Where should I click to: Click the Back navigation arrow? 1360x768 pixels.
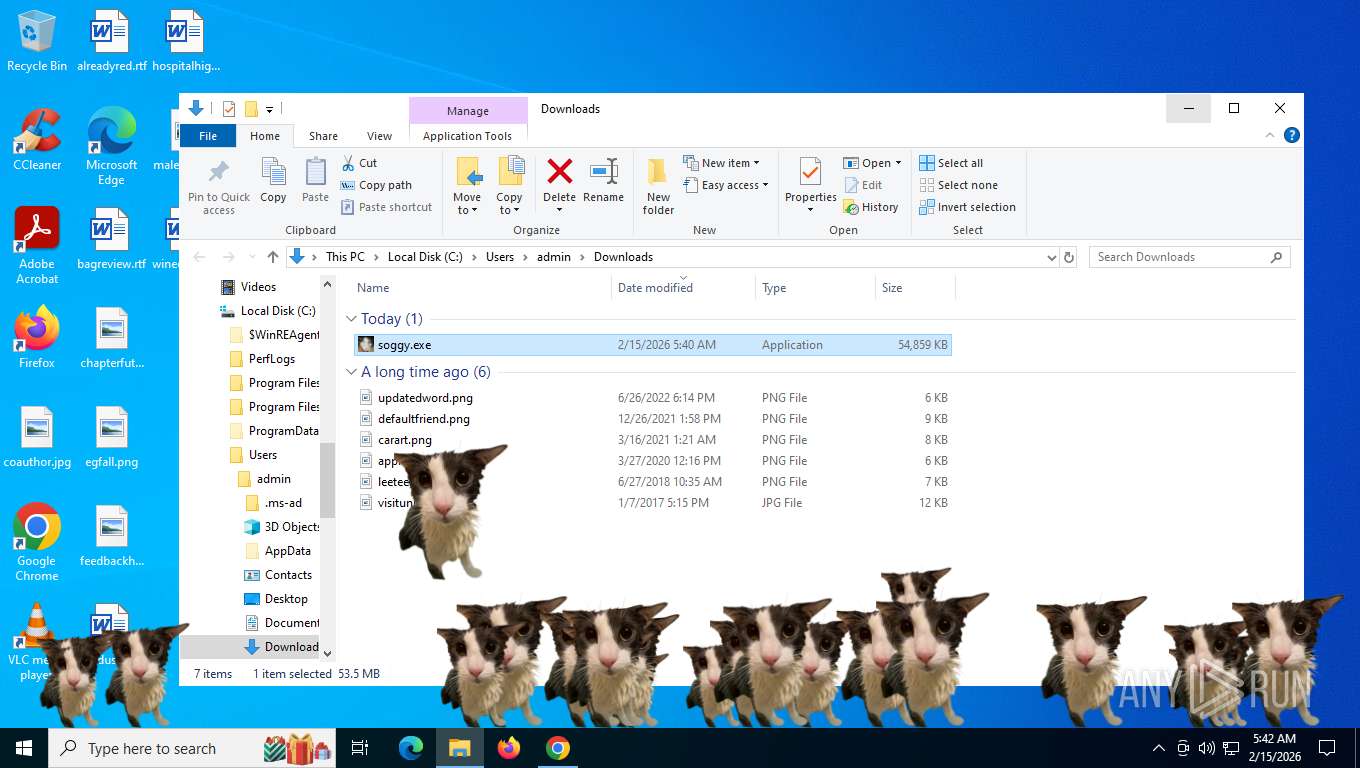[200, 257]
